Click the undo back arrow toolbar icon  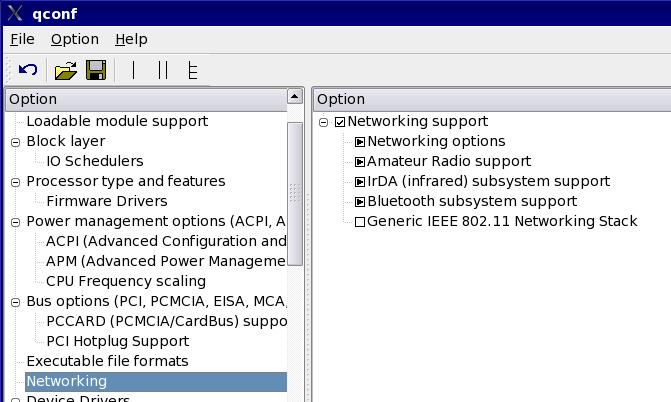pos(28,70)
